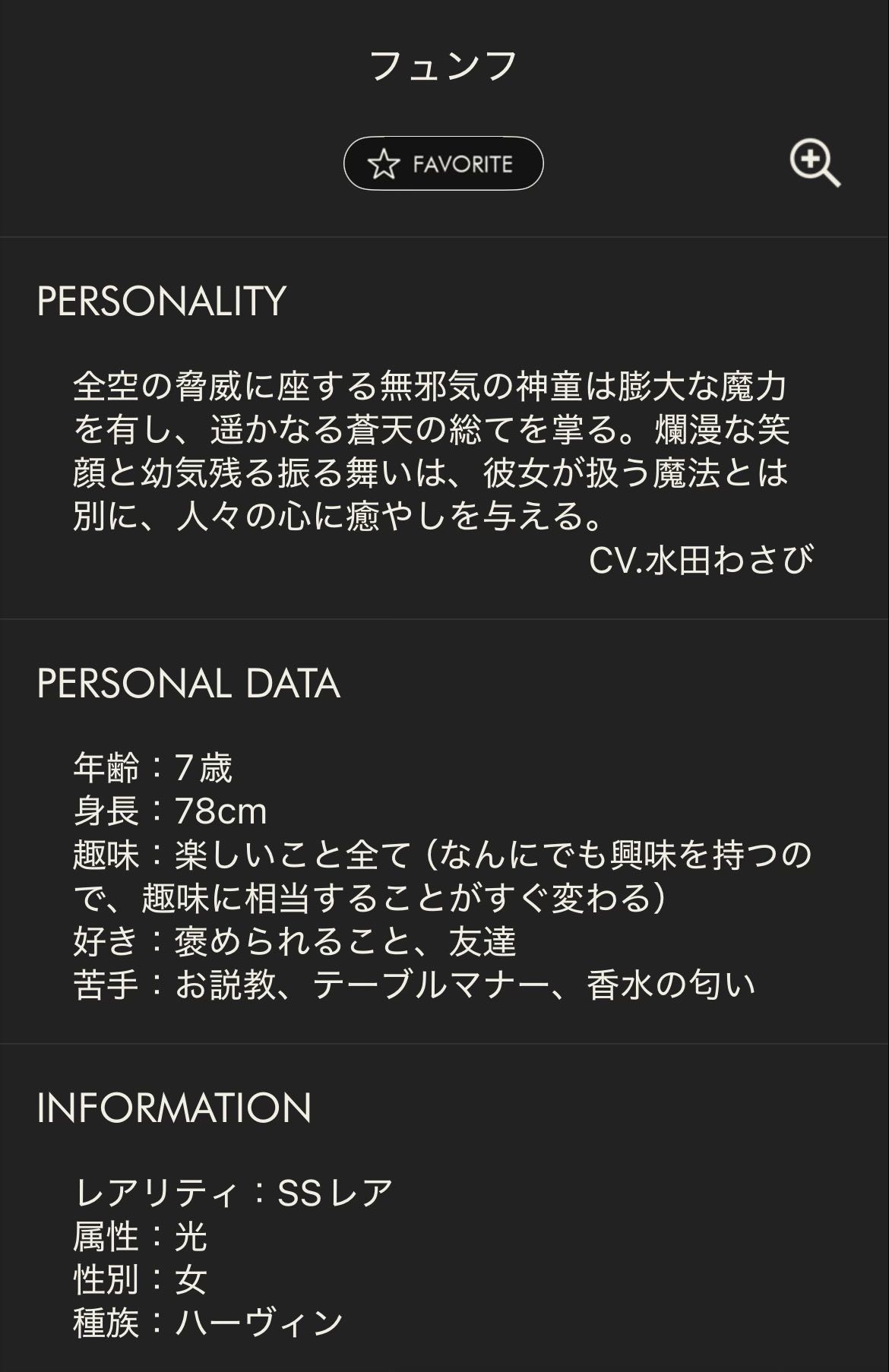Viewport: 889px width, 1372px height.
Task: Select the INFORMATION section heading
Action: point(174,1108)
